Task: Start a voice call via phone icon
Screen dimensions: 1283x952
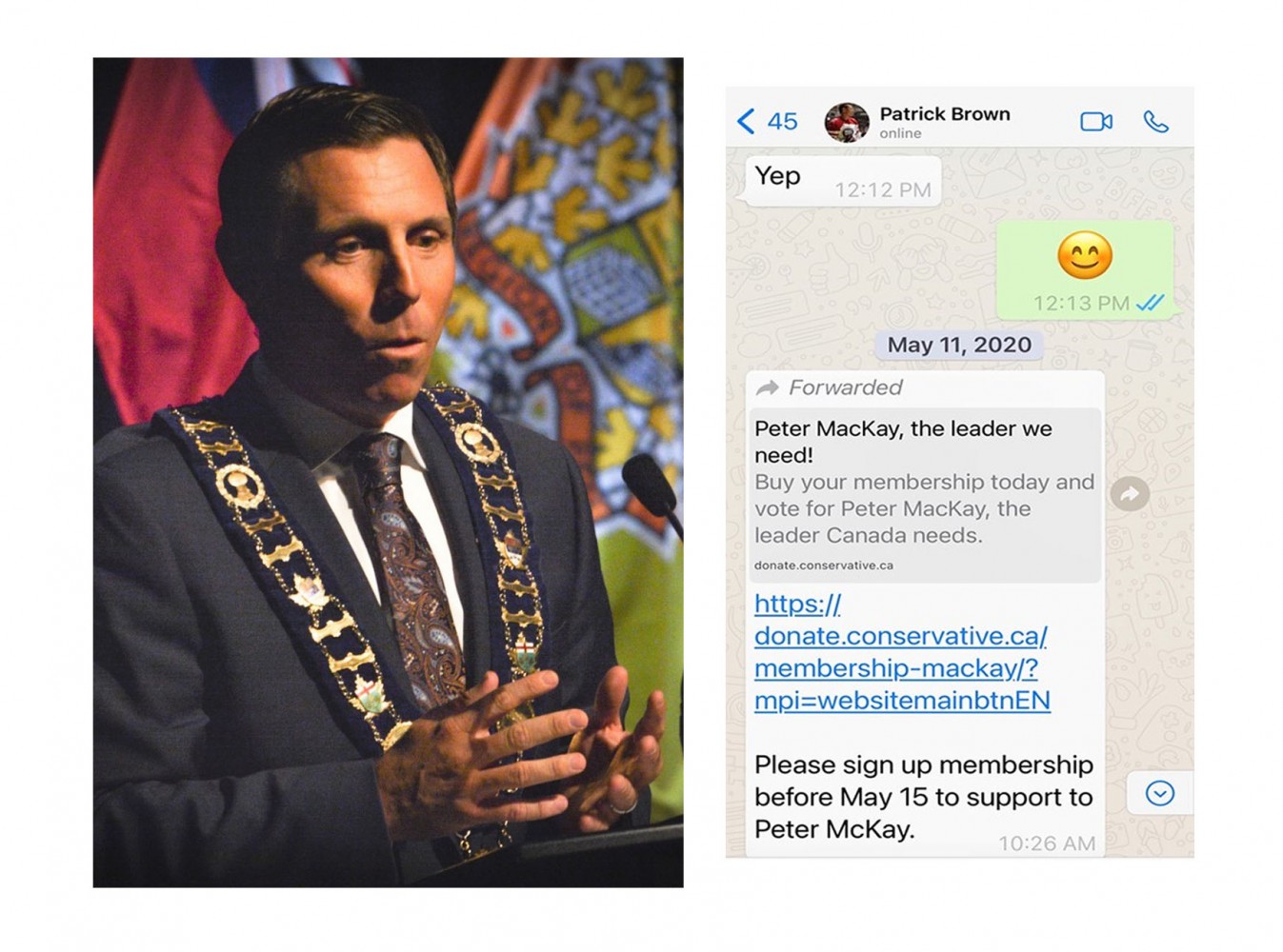Action: [1155, 122]
